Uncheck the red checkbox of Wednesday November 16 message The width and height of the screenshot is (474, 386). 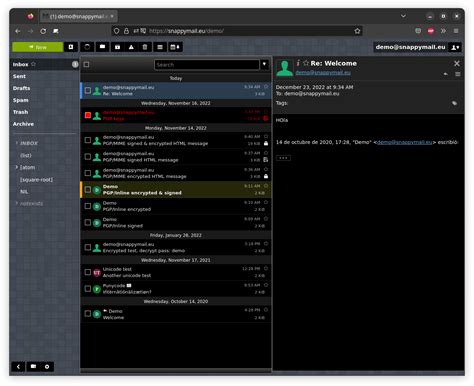88,115
